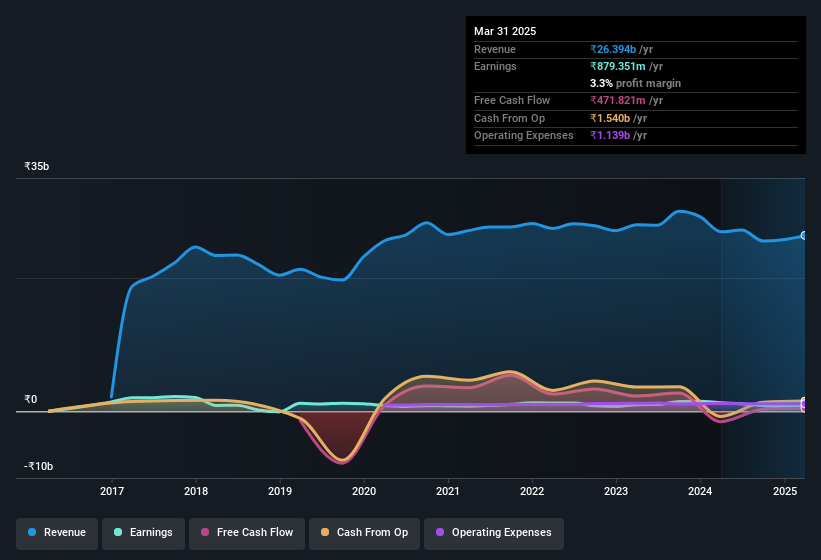Click the 2020 x-axis label
The image size is (821, 560).
pyautogui.click(x=364, y=491)
